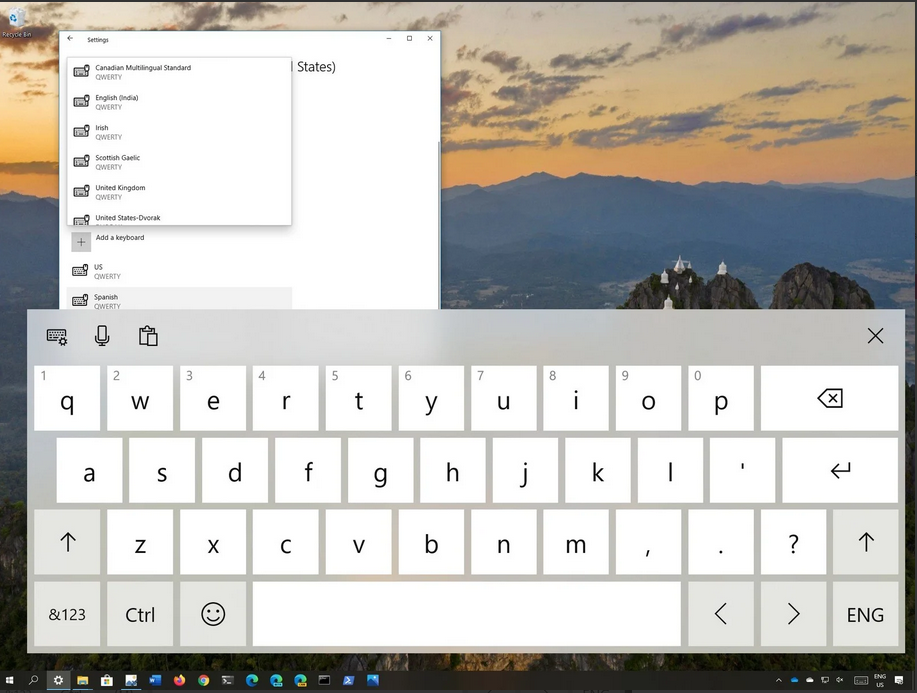Choose United Kingdom keyboard layout
Viewport: 917px width, 693px height.
pos(120,192)
